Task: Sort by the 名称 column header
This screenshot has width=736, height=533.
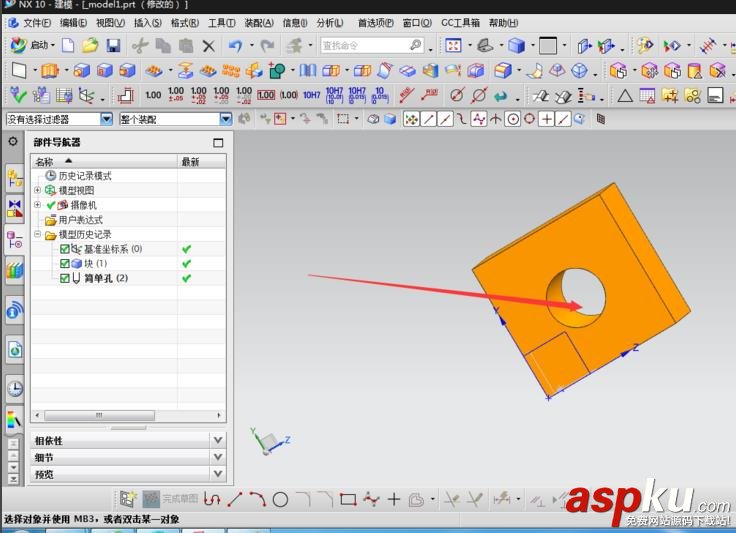Action: [104, 162]
